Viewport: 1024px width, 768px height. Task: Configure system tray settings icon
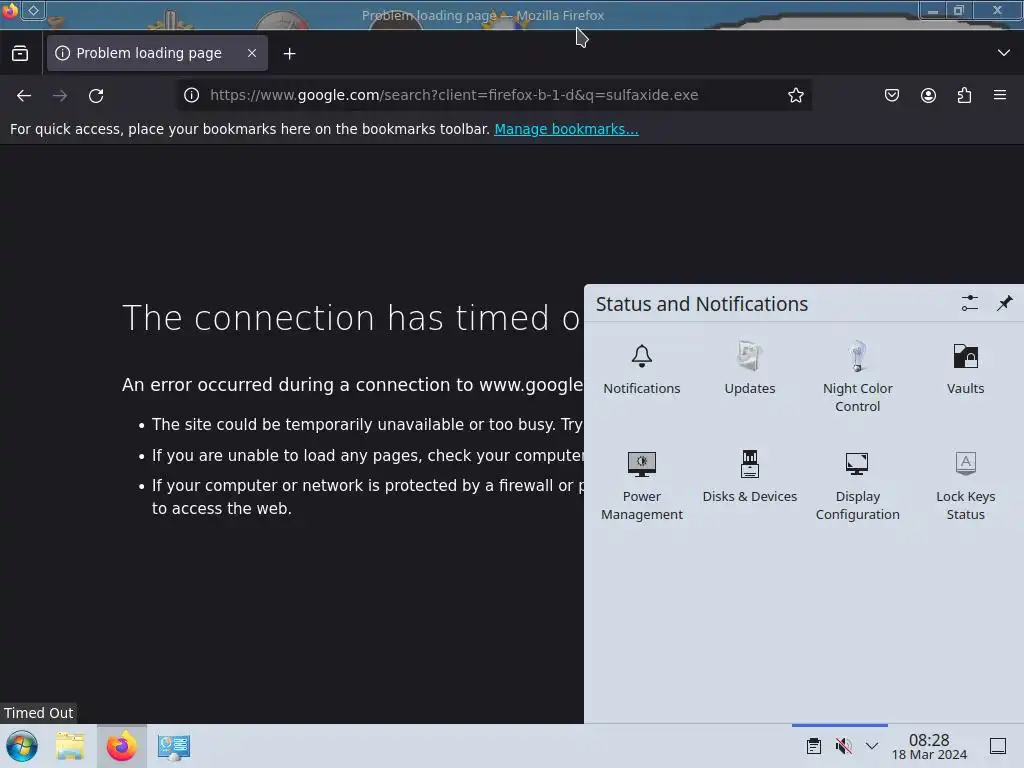point(970,303)
